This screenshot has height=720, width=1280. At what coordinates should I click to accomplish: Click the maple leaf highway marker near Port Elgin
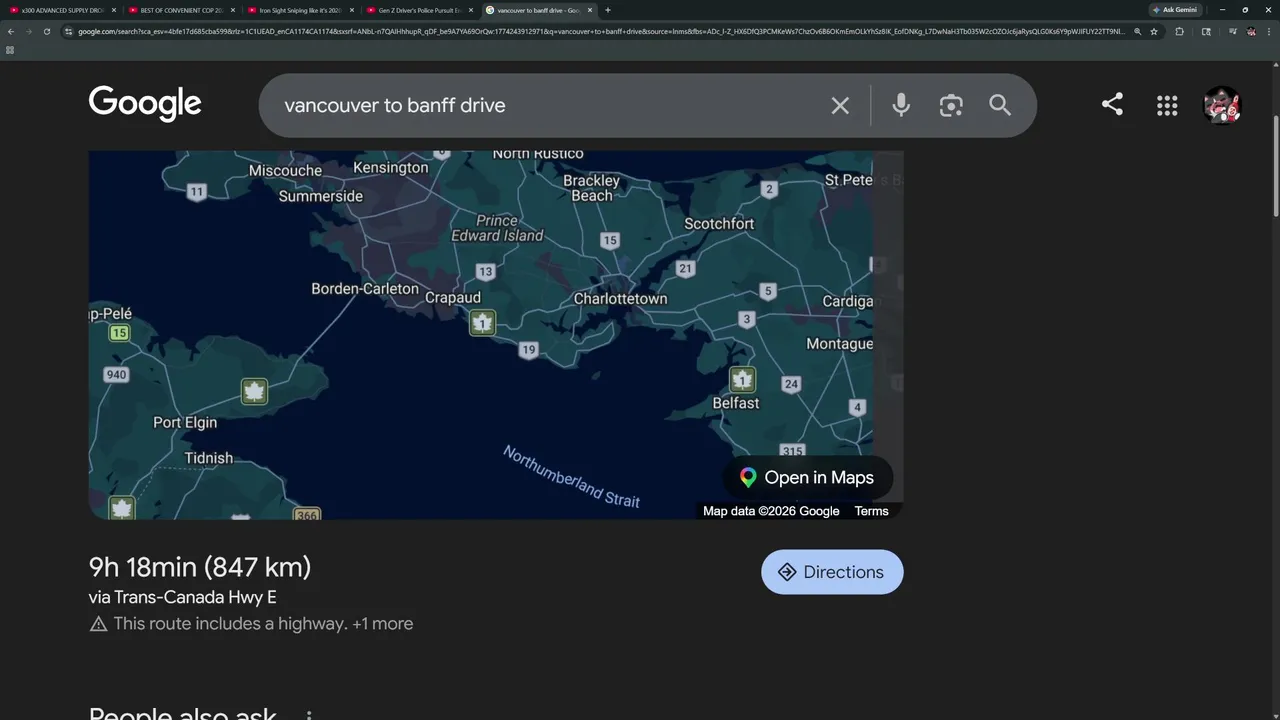coord(255,391)
